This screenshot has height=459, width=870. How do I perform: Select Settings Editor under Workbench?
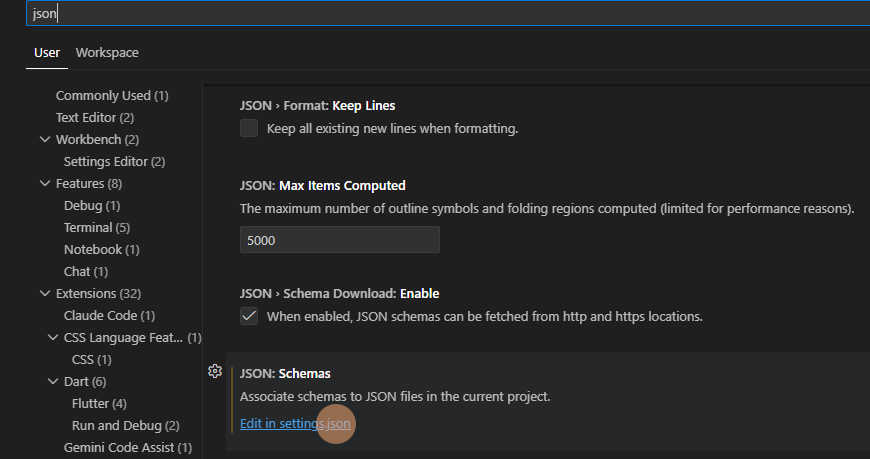(114, 161)
